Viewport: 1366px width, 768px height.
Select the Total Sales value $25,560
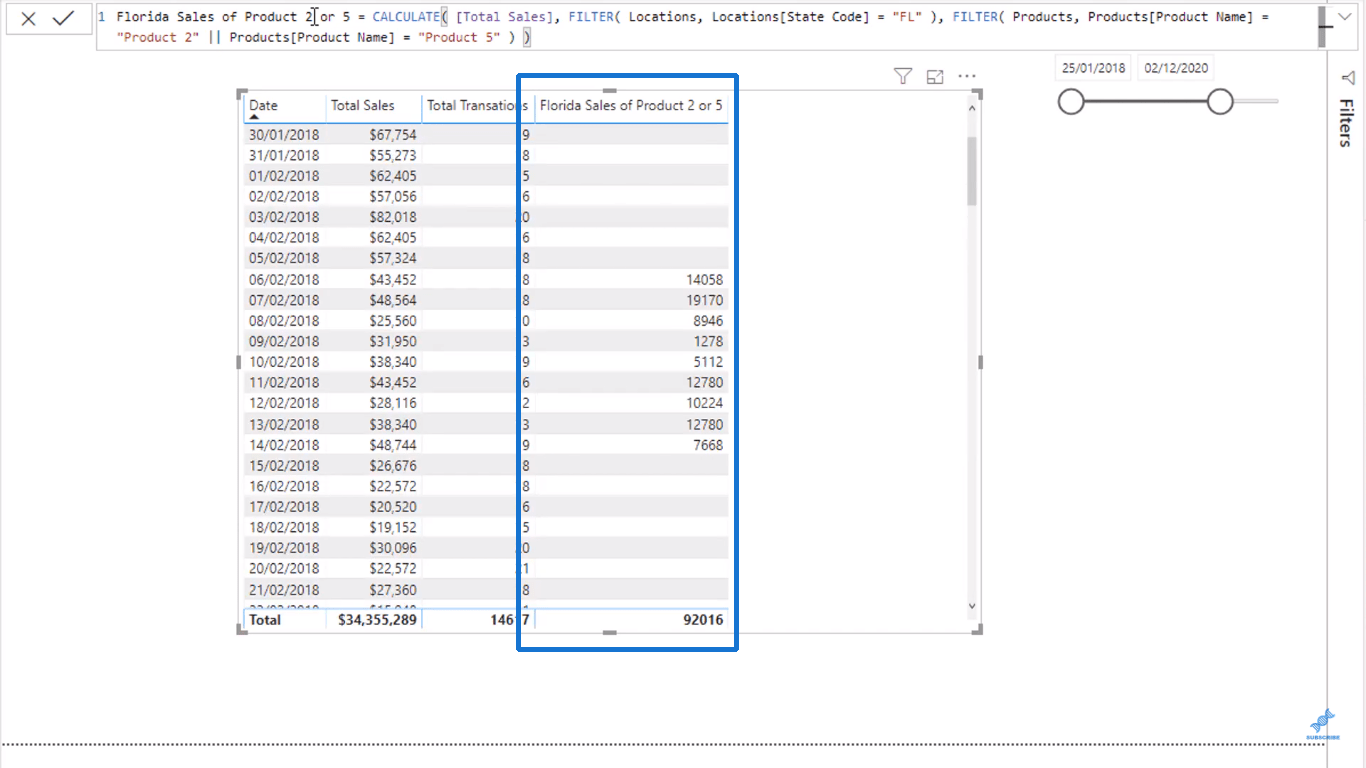click(392, 321)
